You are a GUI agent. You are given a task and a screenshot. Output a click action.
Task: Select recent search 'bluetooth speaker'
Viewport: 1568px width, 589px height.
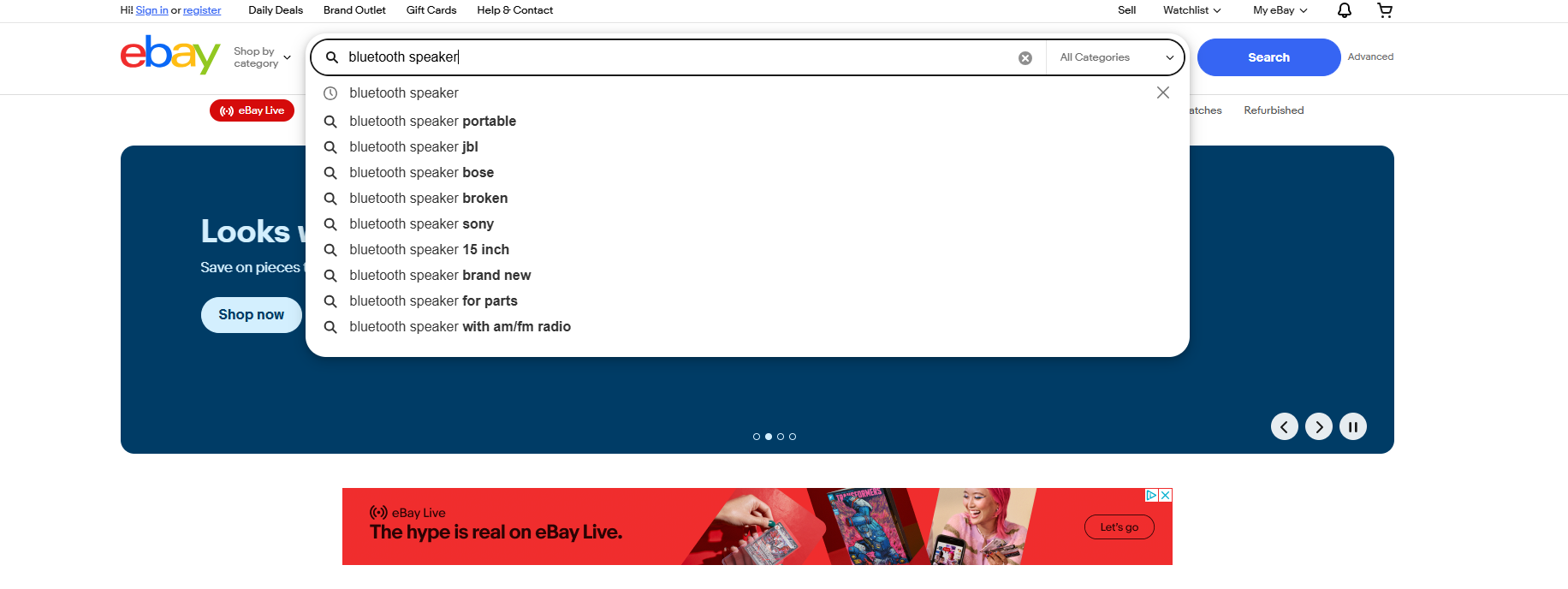point(404,93)
